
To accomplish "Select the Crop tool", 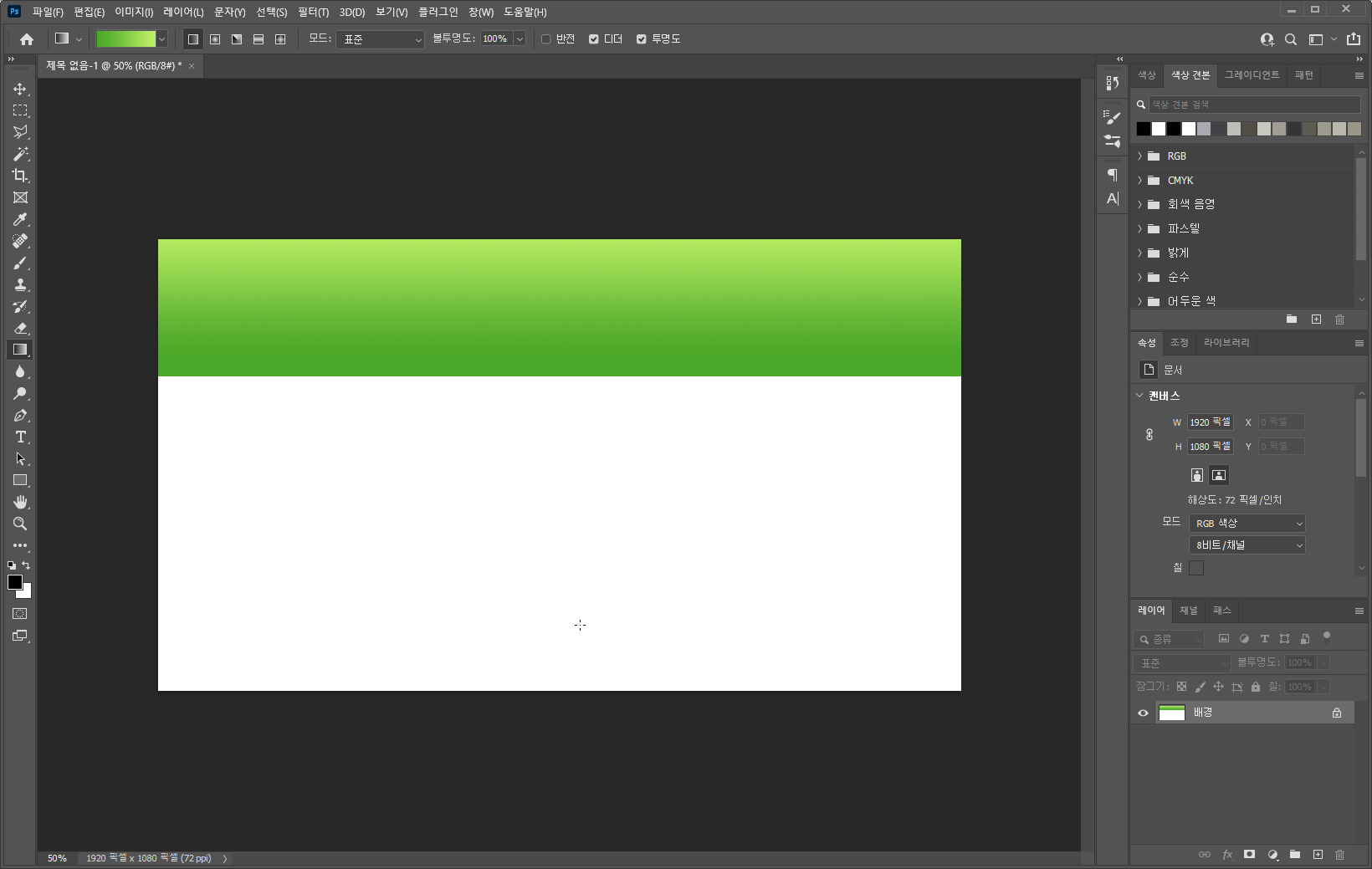I will (20, 176).
